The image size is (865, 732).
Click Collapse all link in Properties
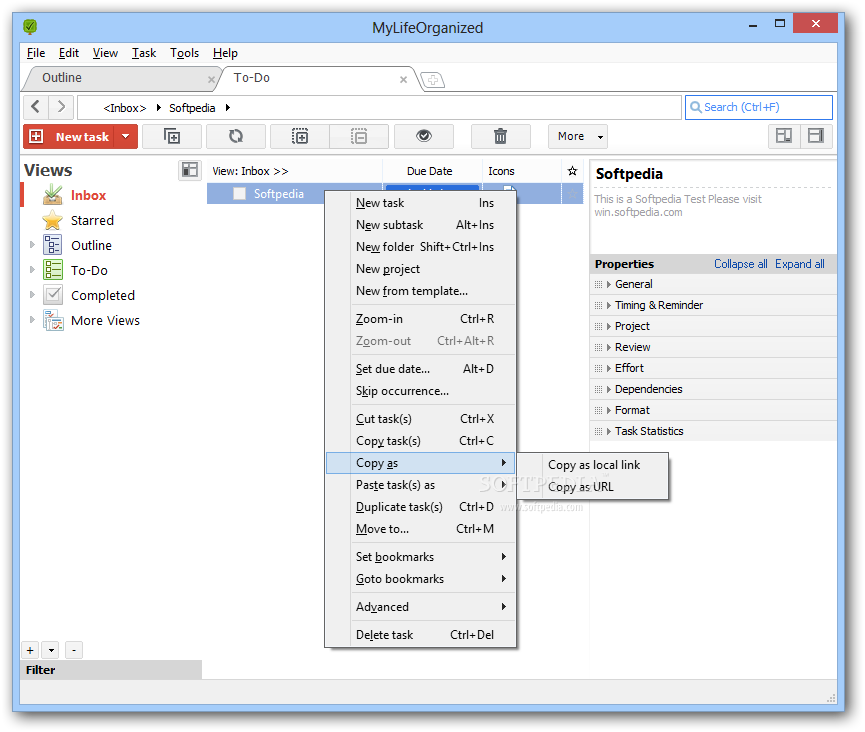coord(740,264)
